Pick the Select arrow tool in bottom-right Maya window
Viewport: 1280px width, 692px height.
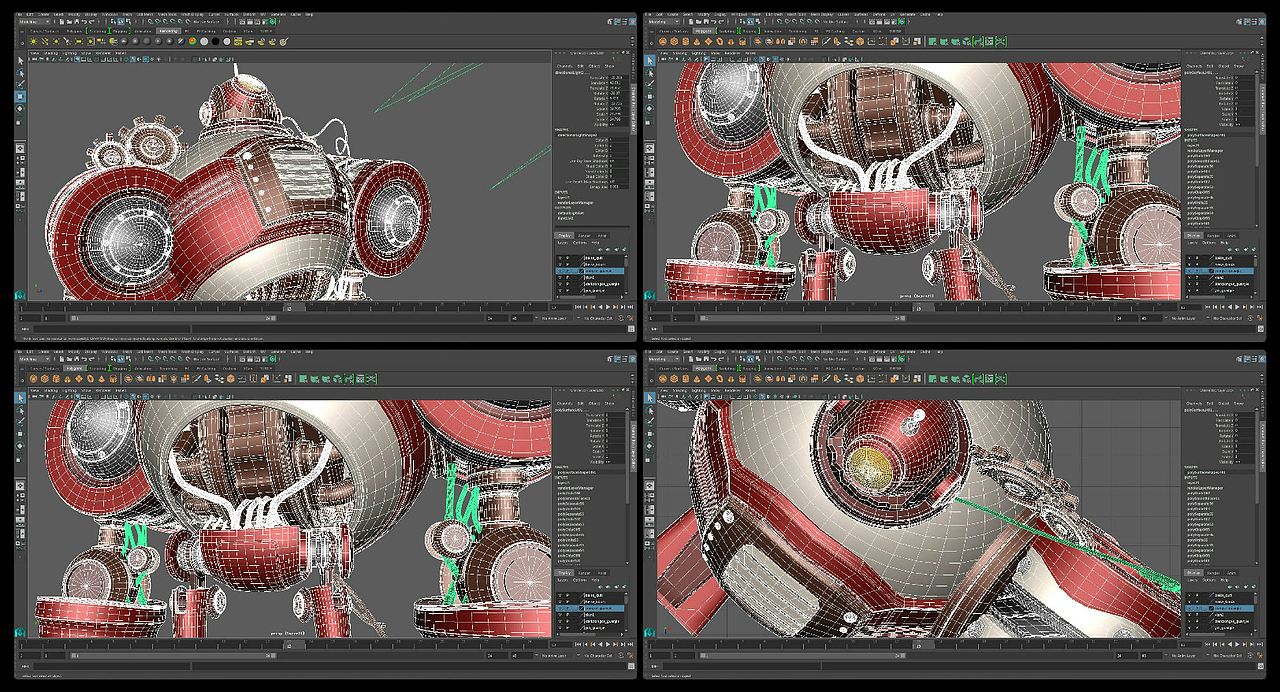point(650,399)
